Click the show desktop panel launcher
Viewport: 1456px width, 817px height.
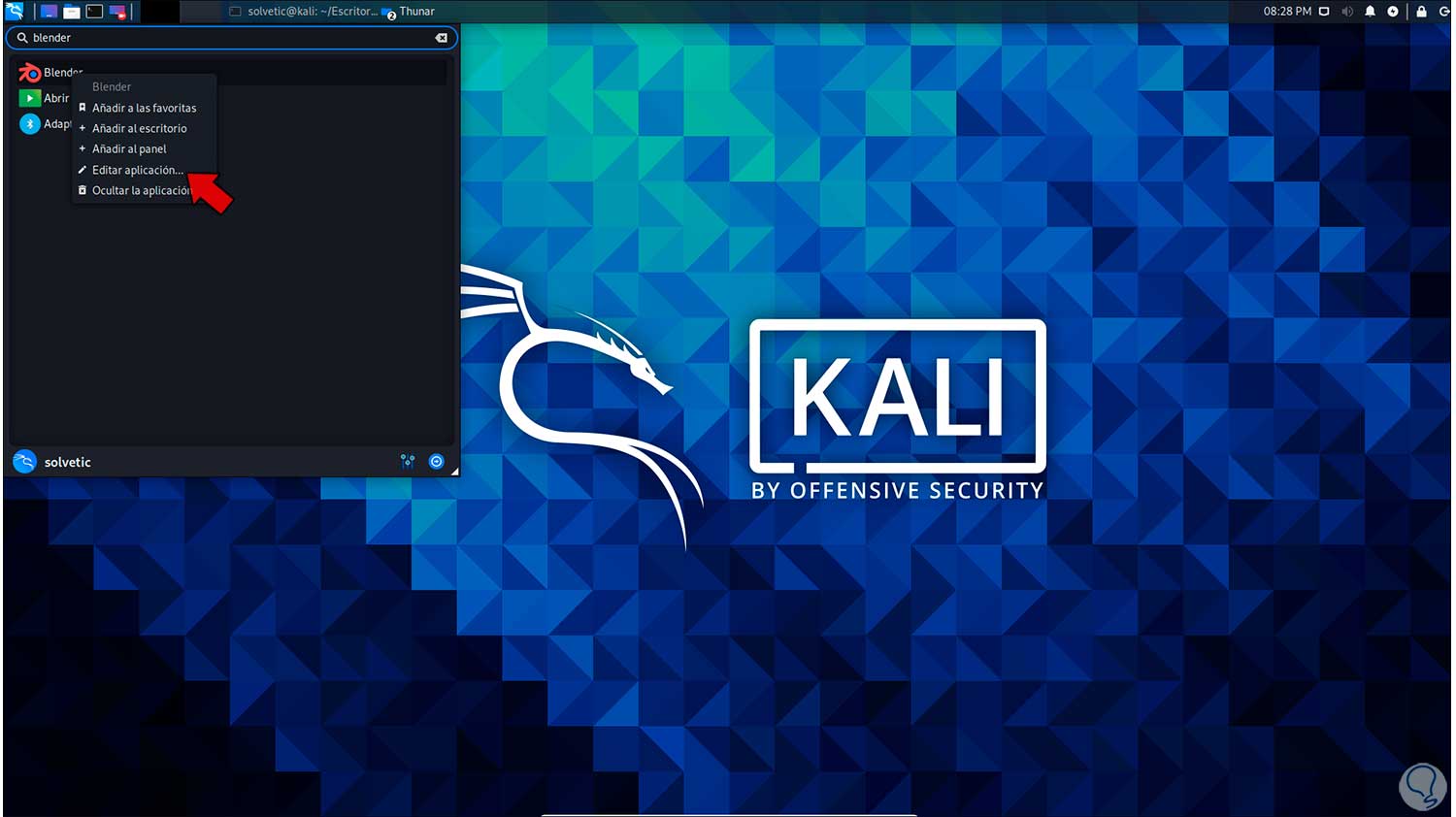pyautogui.click(x=49, y=12)
